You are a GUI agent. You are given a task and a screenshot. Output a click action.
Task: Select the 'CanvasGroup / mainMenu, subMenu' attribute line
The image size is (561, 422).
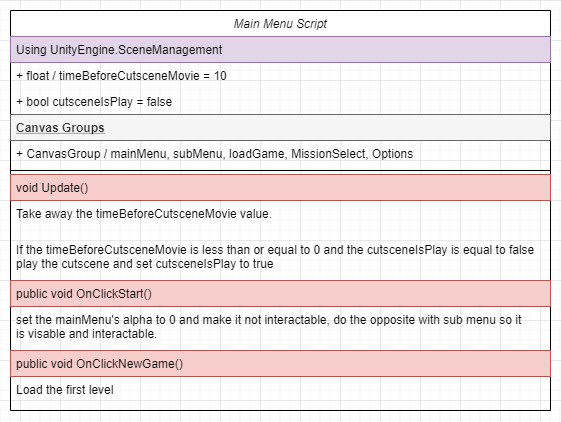tap(215, 154)
